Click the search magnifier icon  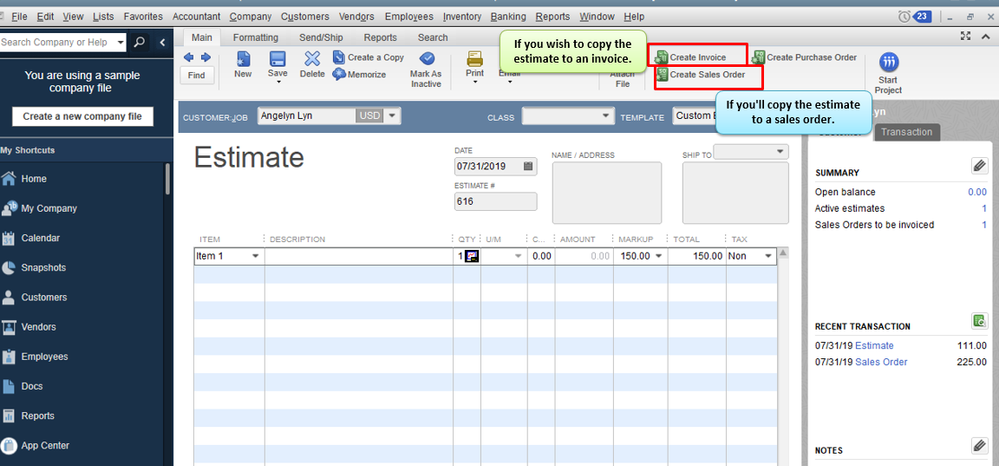pos(140,42)
